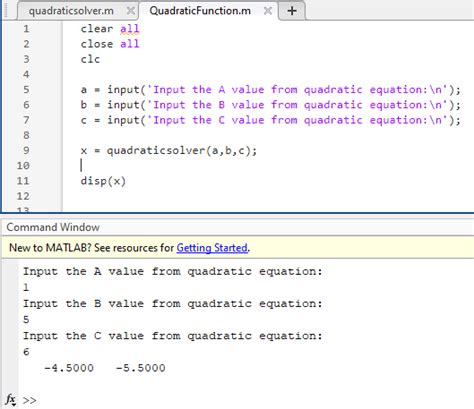
Task: Click the 'c = input' code line
Action: click(x=270, y=120)
